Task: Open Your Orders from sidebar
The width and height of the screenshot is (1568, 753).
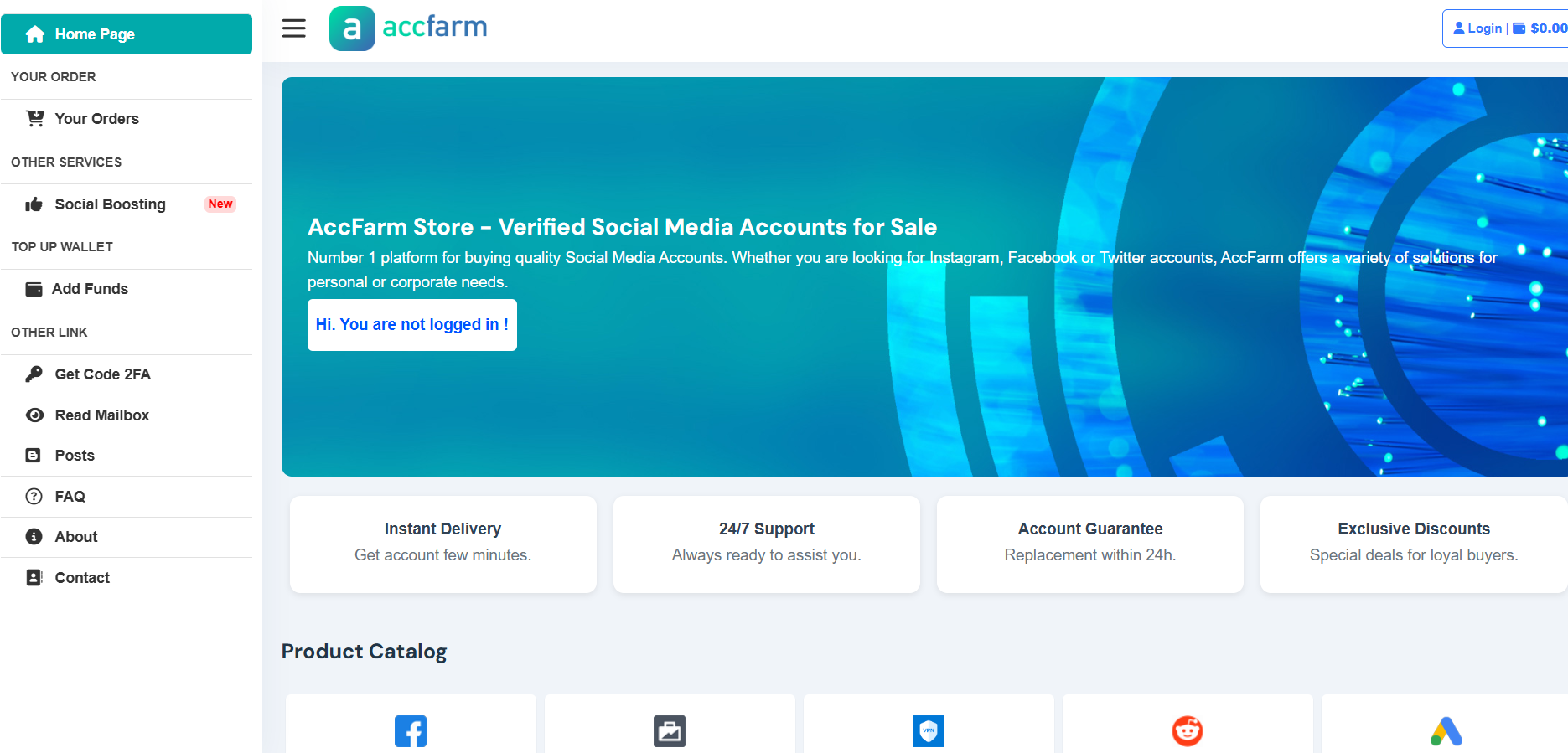Action: [96, 119]
